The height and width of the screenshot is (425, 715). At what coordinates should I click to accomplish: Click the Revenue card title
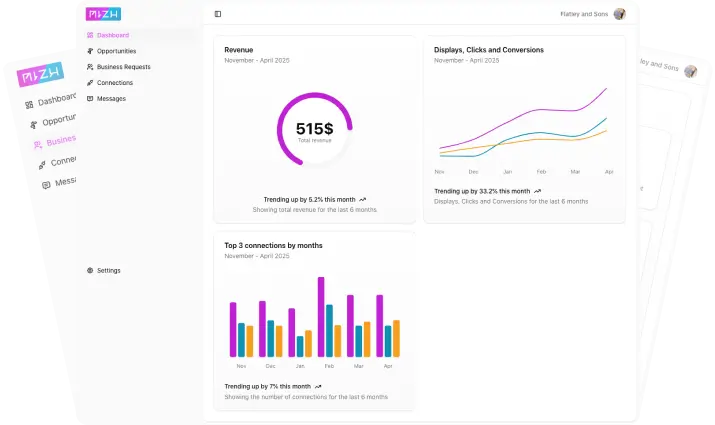238,50
